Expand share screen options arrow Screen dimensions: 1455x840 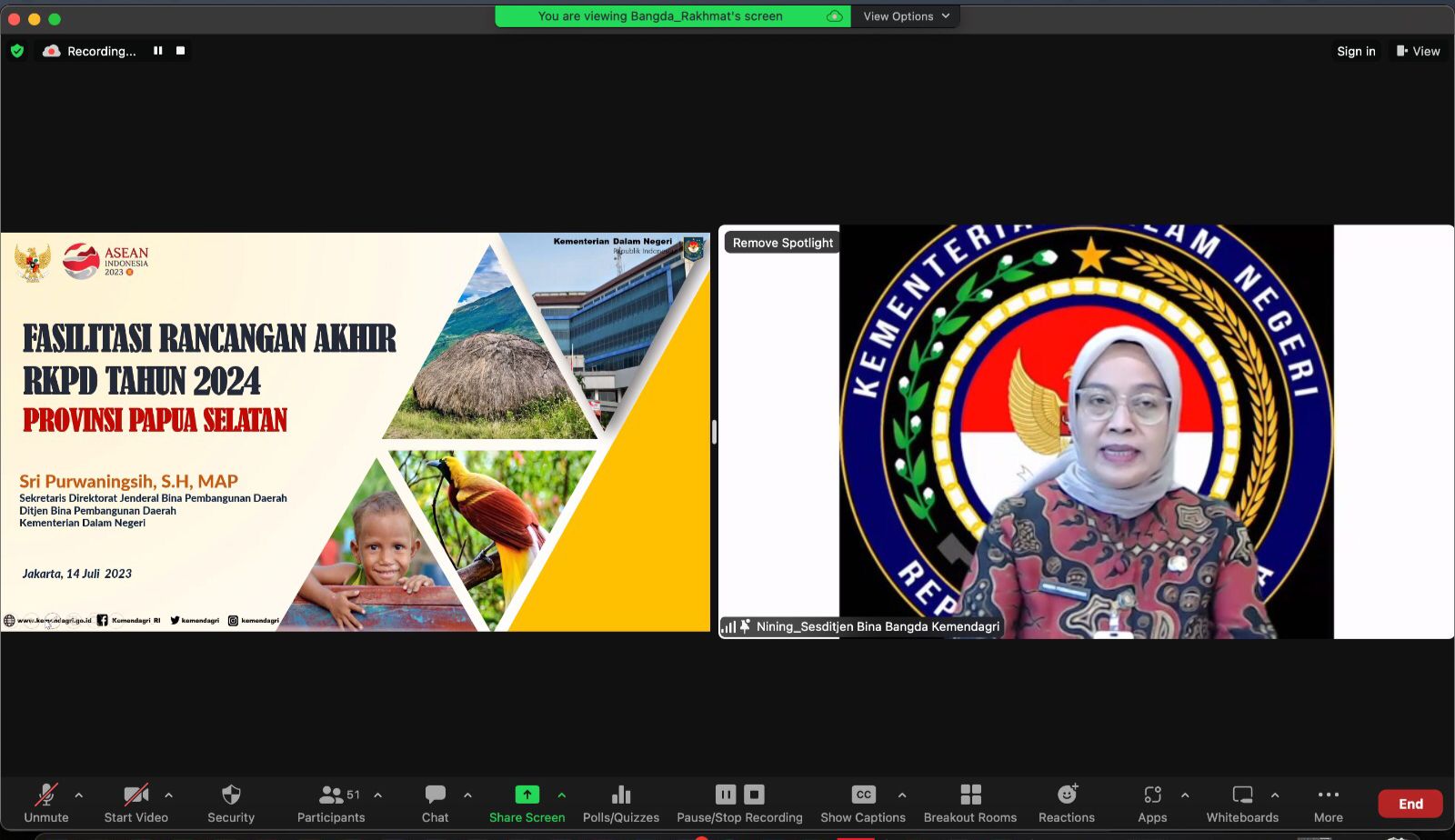tap(562, 795)
